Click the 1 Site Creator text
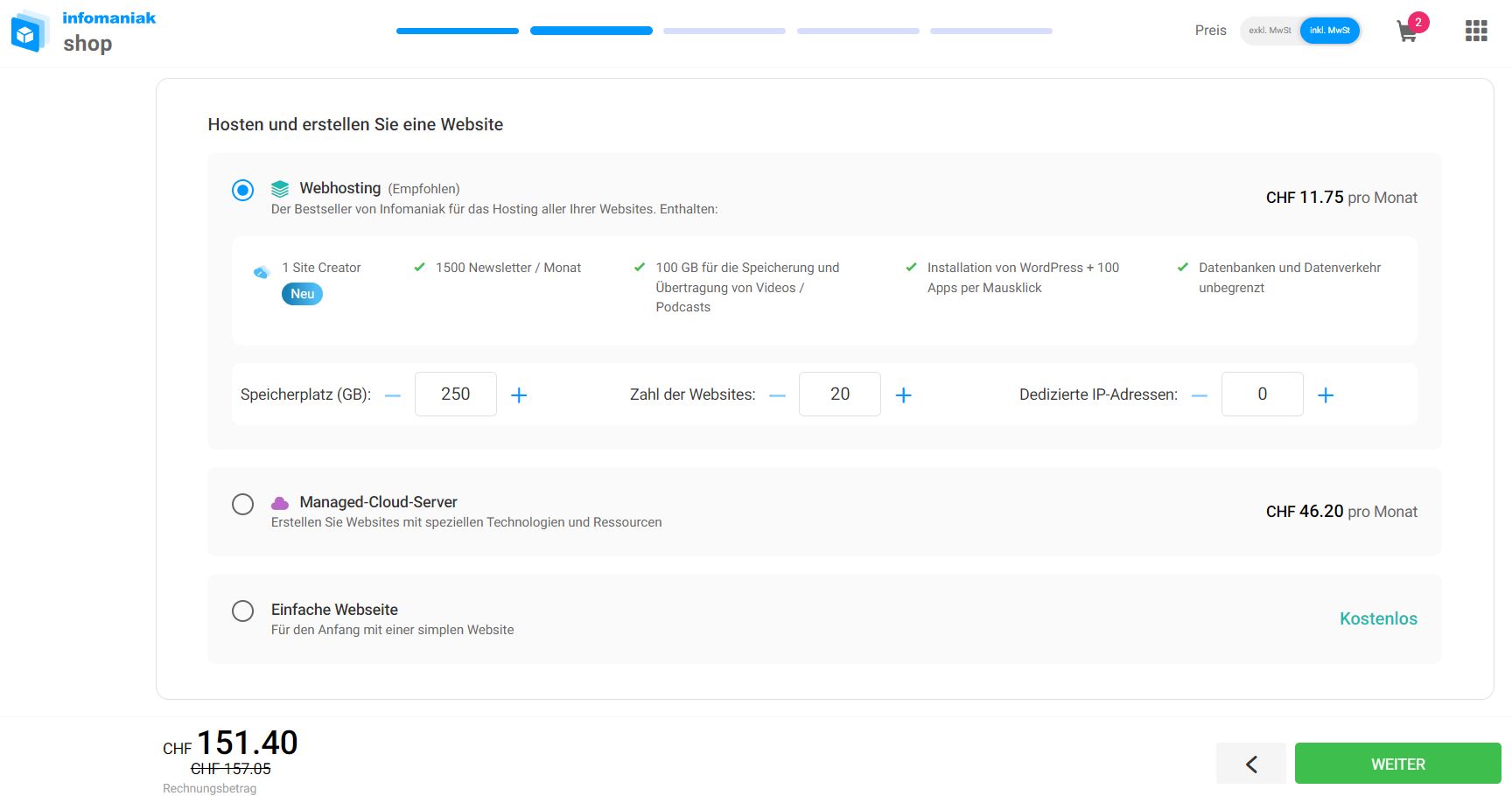The width and height of the screenshot is (1512, 796). coord(321,268)
